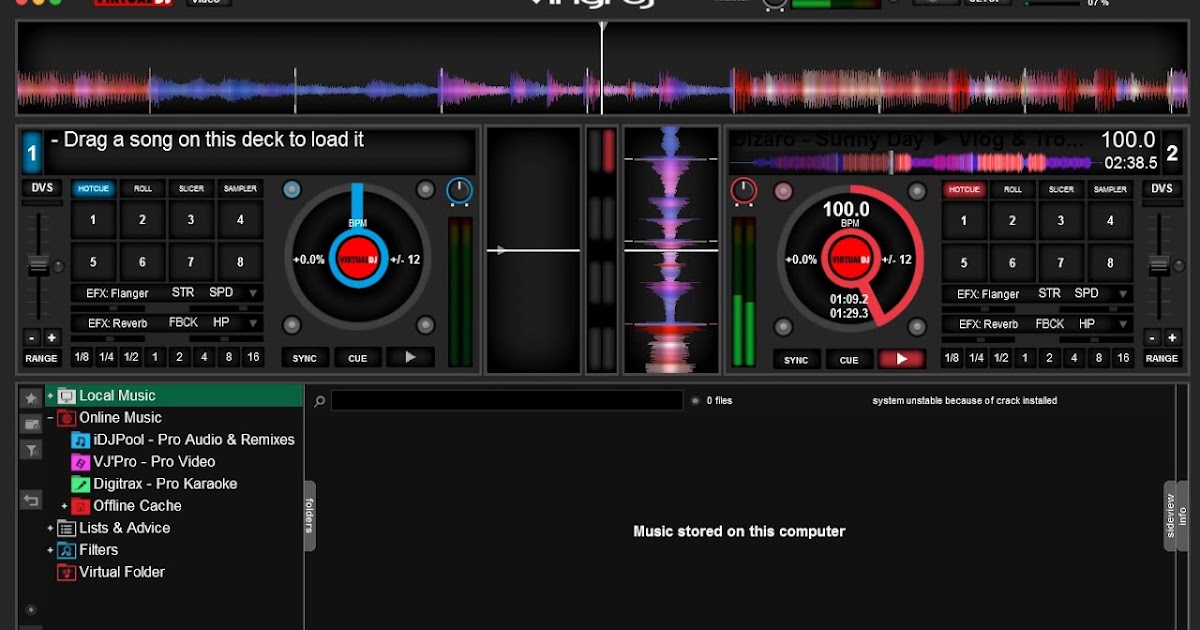Click the VirtualDJ logo on deck 1 jogwheel
Viewport: 1200px width, 630px height.
pyautogui.click(x=358, y=259)
